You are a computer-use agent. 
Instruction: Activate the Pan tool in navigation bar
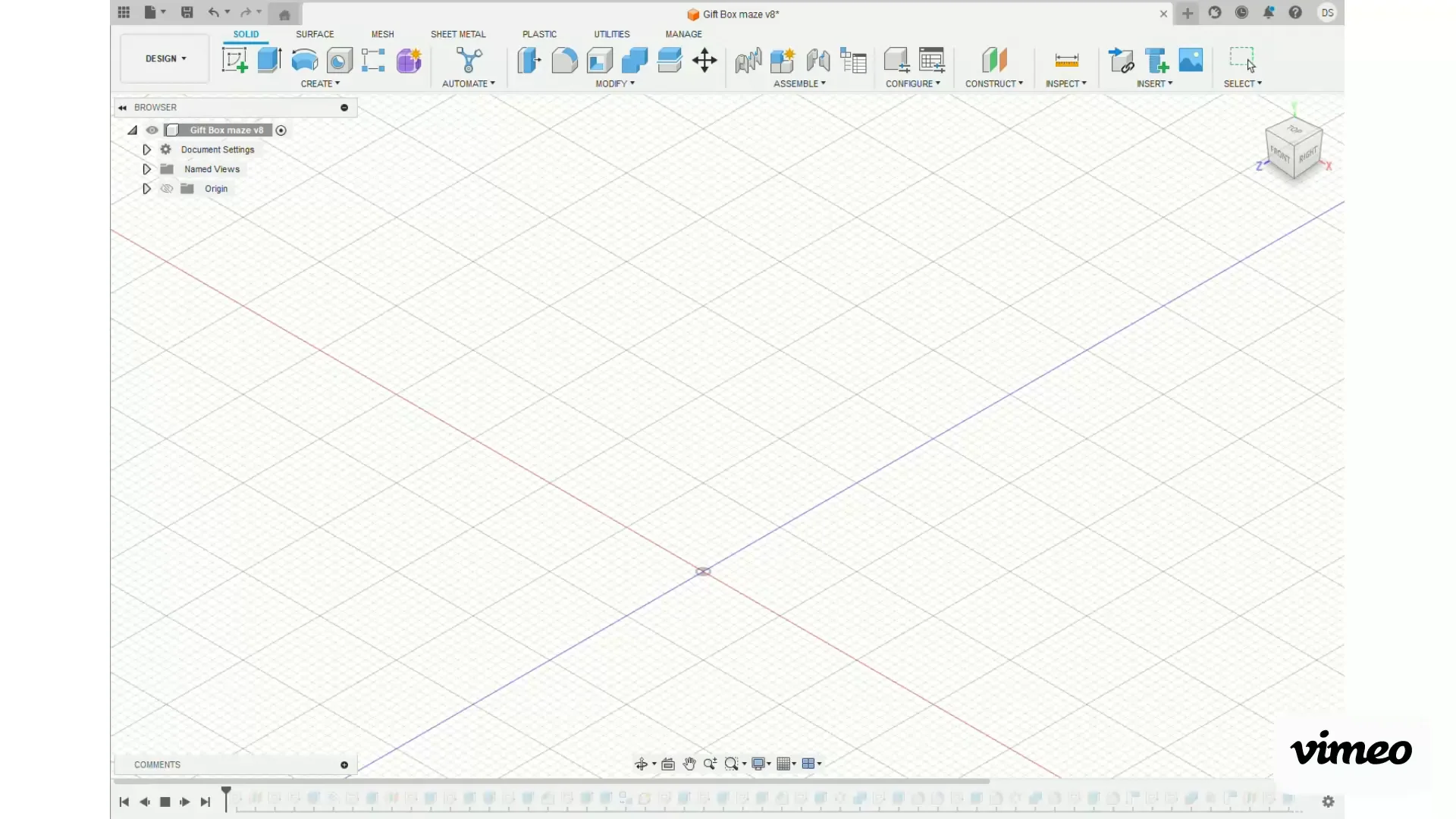click(689, 764)
